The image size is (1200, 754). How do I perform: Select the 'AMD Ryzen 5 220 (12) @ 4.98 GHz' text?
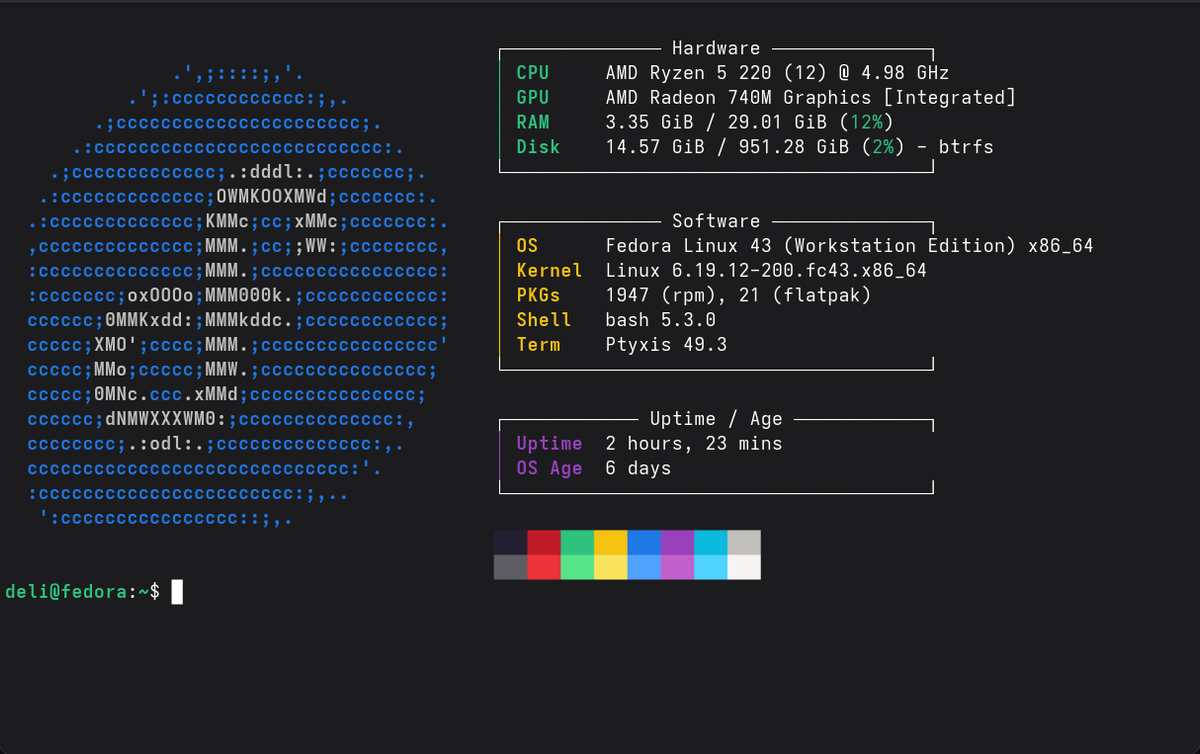pos(777,73)
